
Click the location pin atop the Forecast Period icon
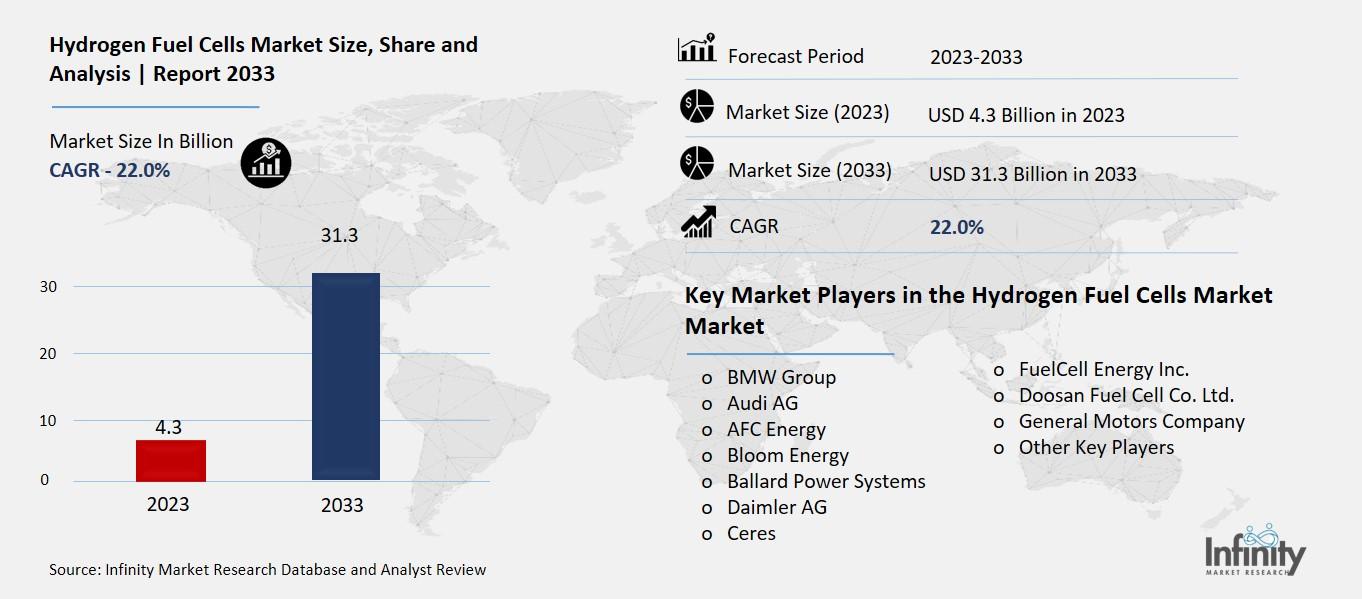[x=710, y=35]
